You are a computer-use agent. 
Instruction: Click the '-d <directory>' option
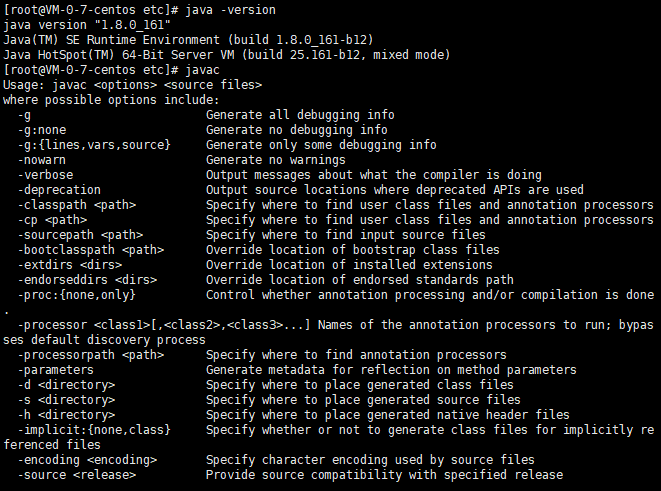tap(67, 385)
